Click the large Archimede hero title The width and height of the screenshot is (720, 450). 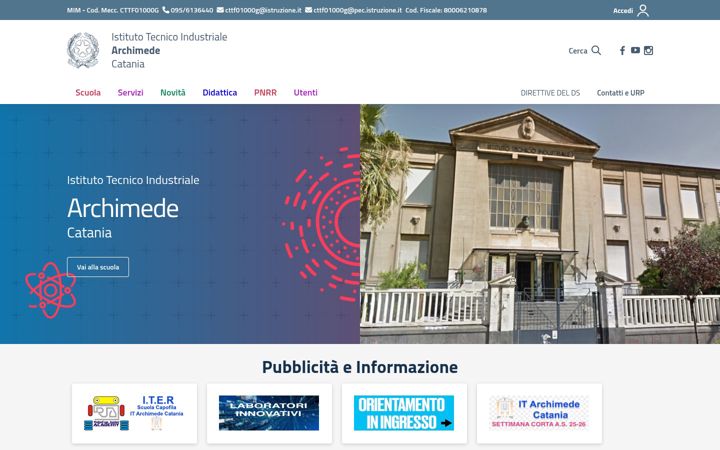tap(123, 208)
